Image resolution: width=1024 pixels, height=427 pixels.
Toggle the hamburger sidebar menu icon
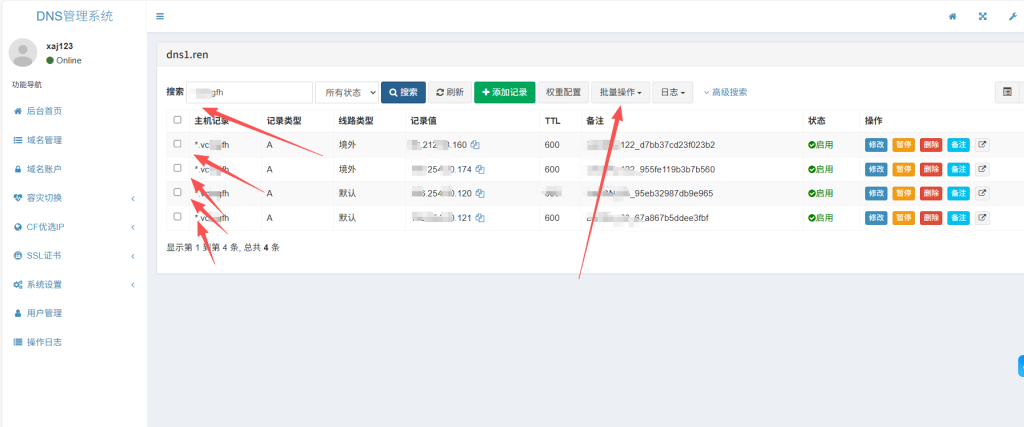(x=160, y=16)
